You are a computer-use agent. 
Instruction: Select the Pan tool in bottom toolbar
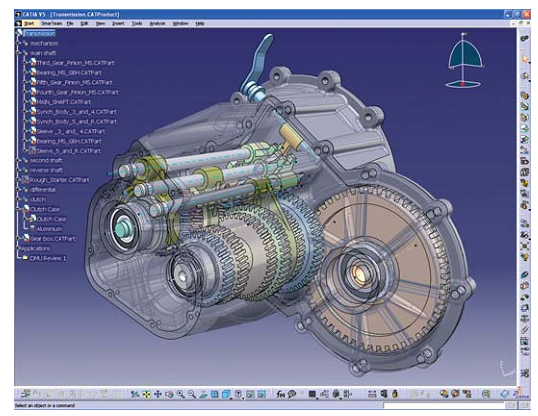(158, 394)
